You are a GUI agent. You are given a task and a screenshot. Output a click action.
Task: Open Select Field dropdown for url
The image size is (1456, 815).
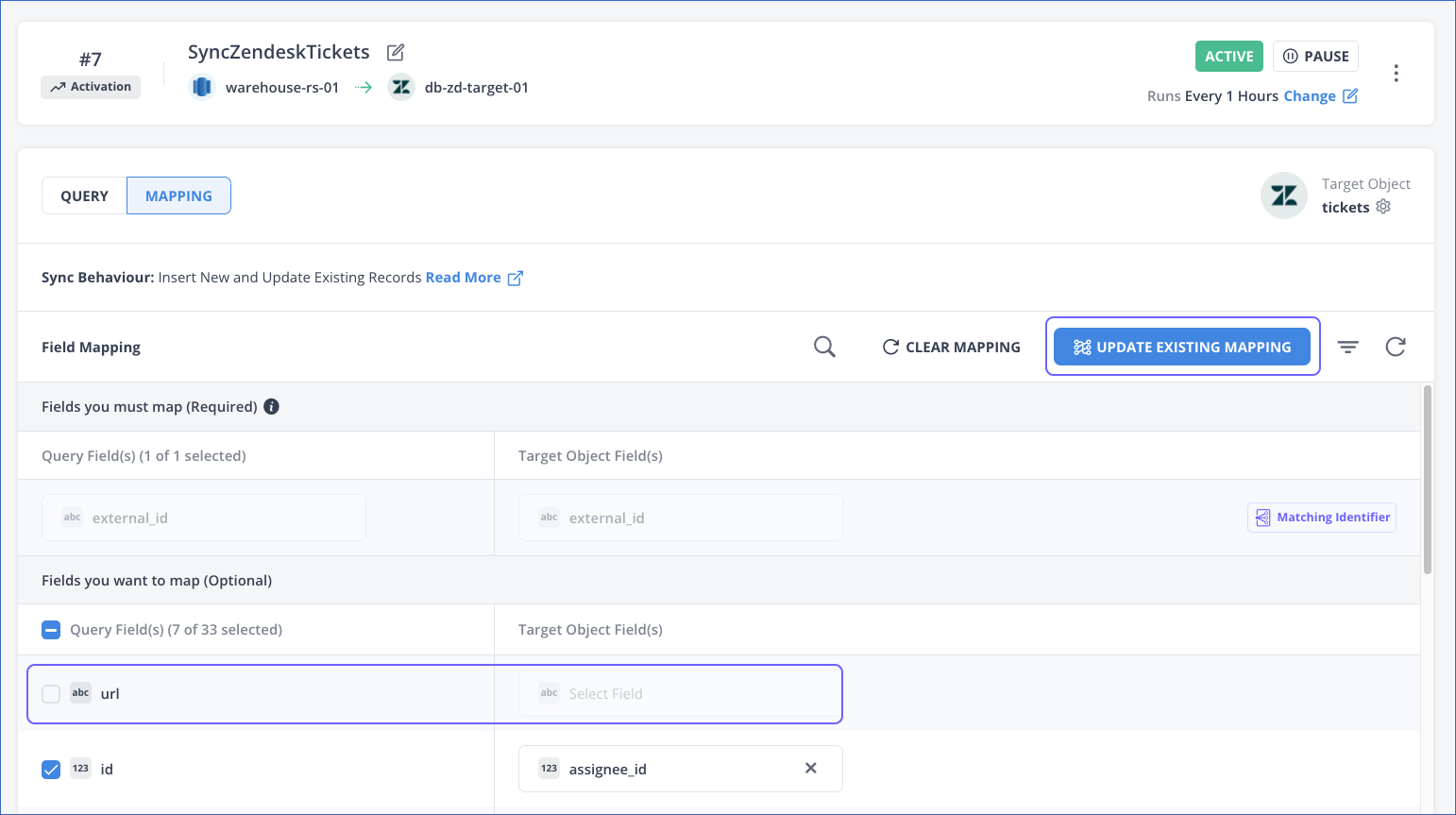click(680, 694)
